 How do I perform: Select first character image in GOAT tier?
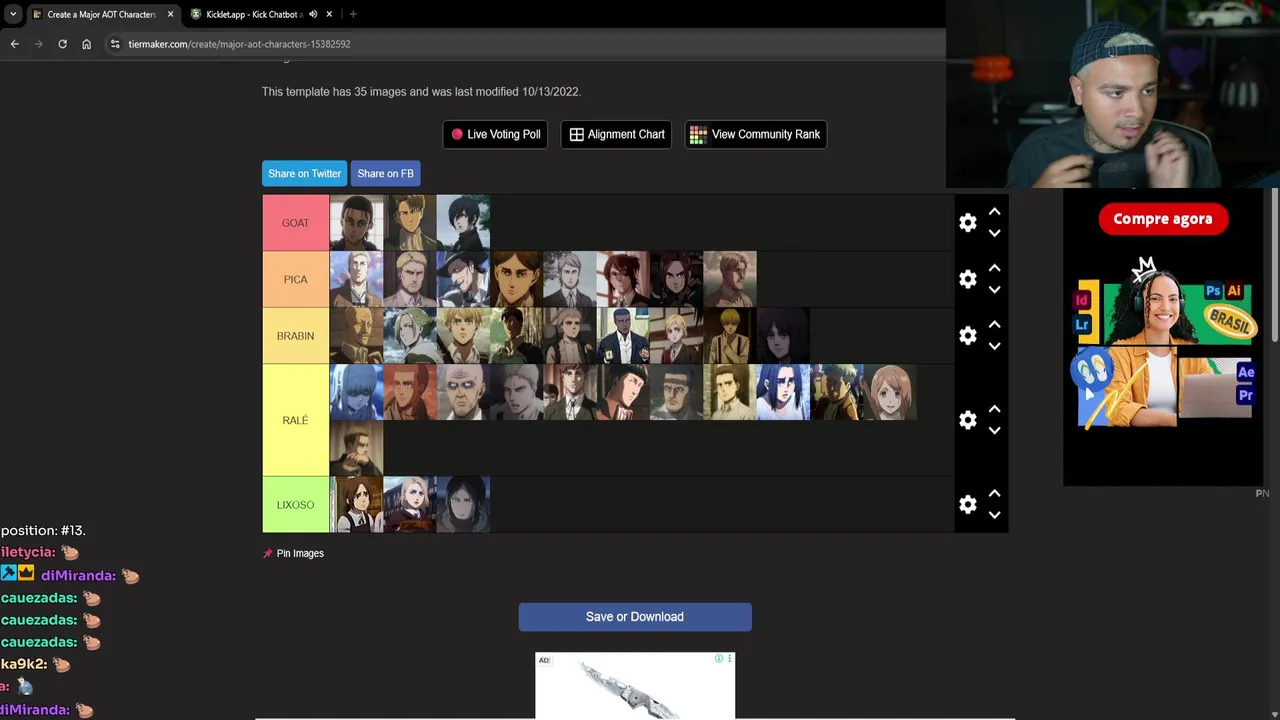[356, 223]
